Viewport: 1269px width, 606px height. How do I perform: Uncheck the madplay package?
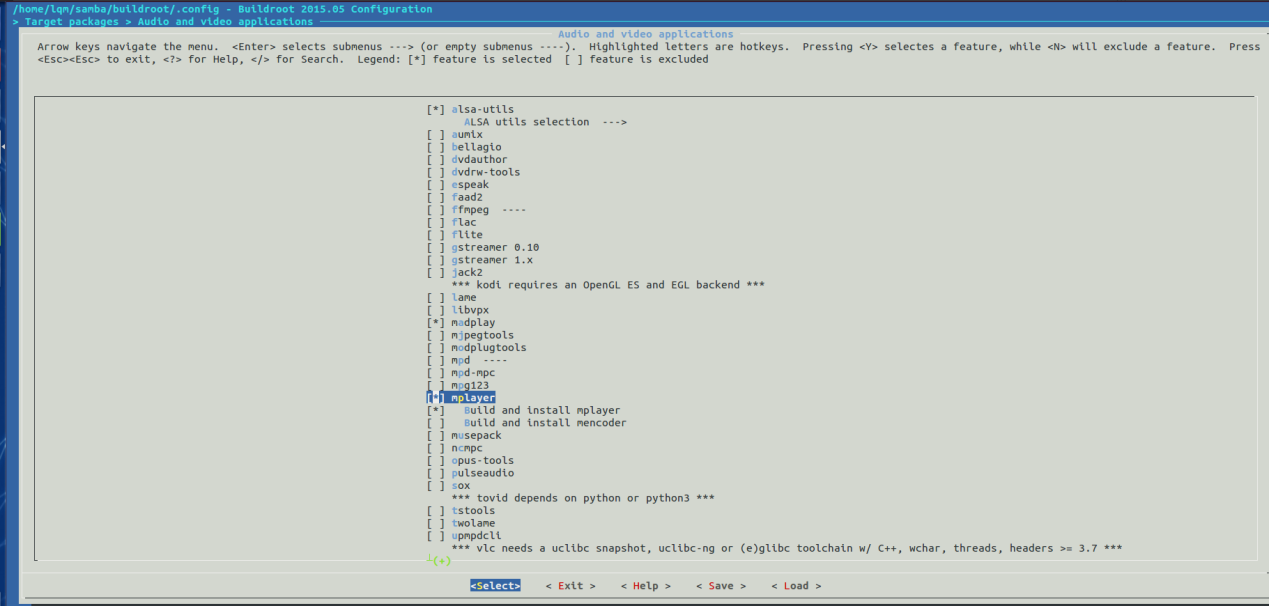435,323
